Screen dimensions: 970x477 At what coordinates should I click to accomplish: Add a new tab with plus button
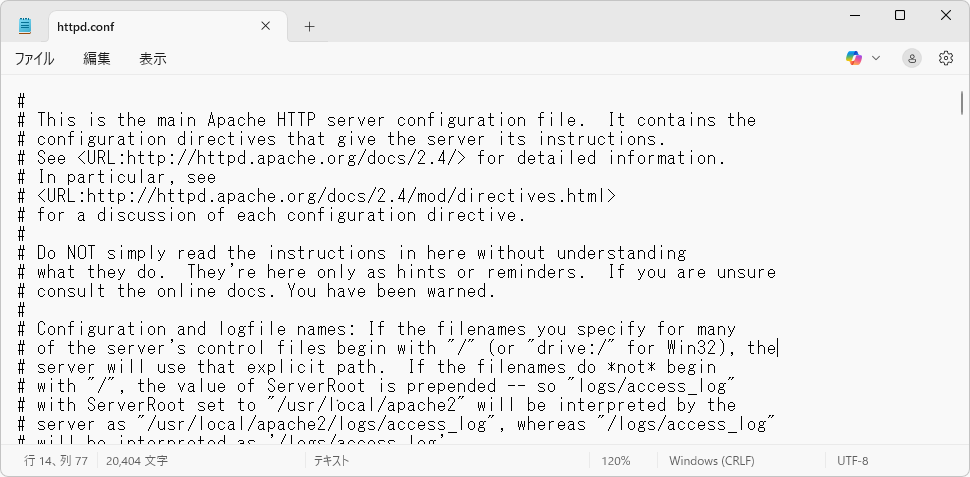point(309,27)
